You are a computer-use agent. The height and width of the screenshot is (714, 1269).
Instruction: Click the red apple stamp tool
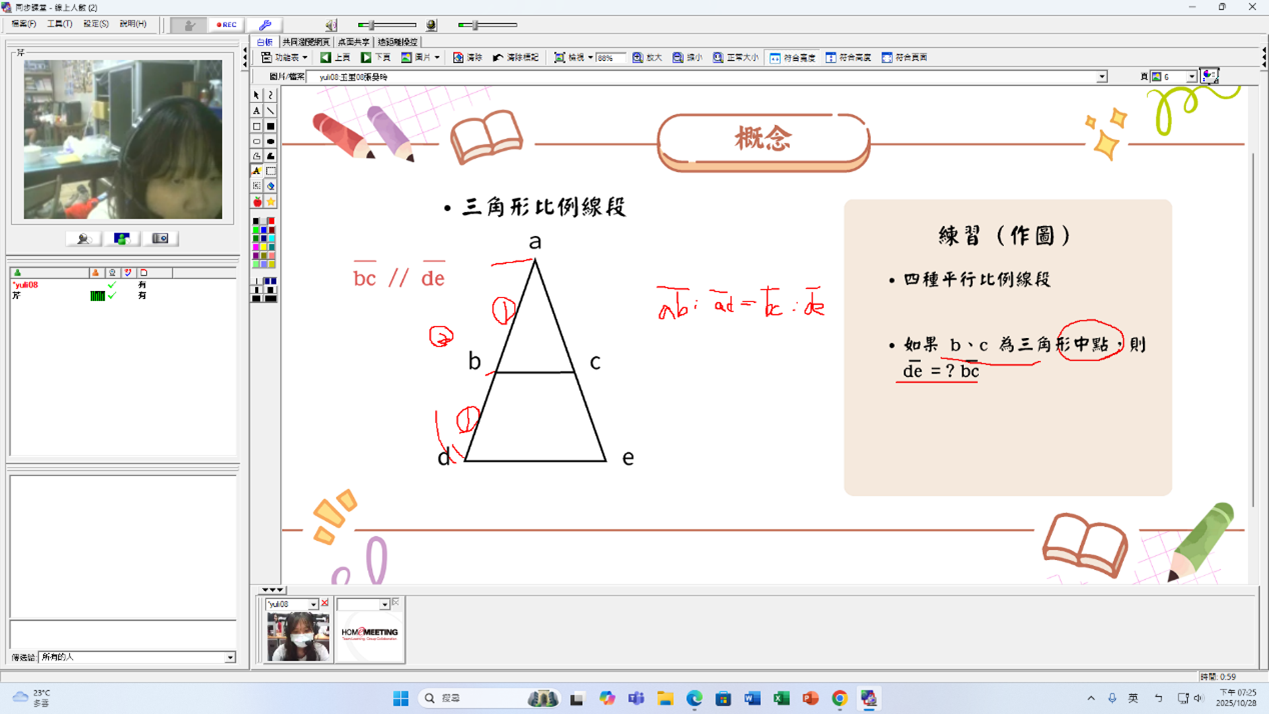(257, 202)
